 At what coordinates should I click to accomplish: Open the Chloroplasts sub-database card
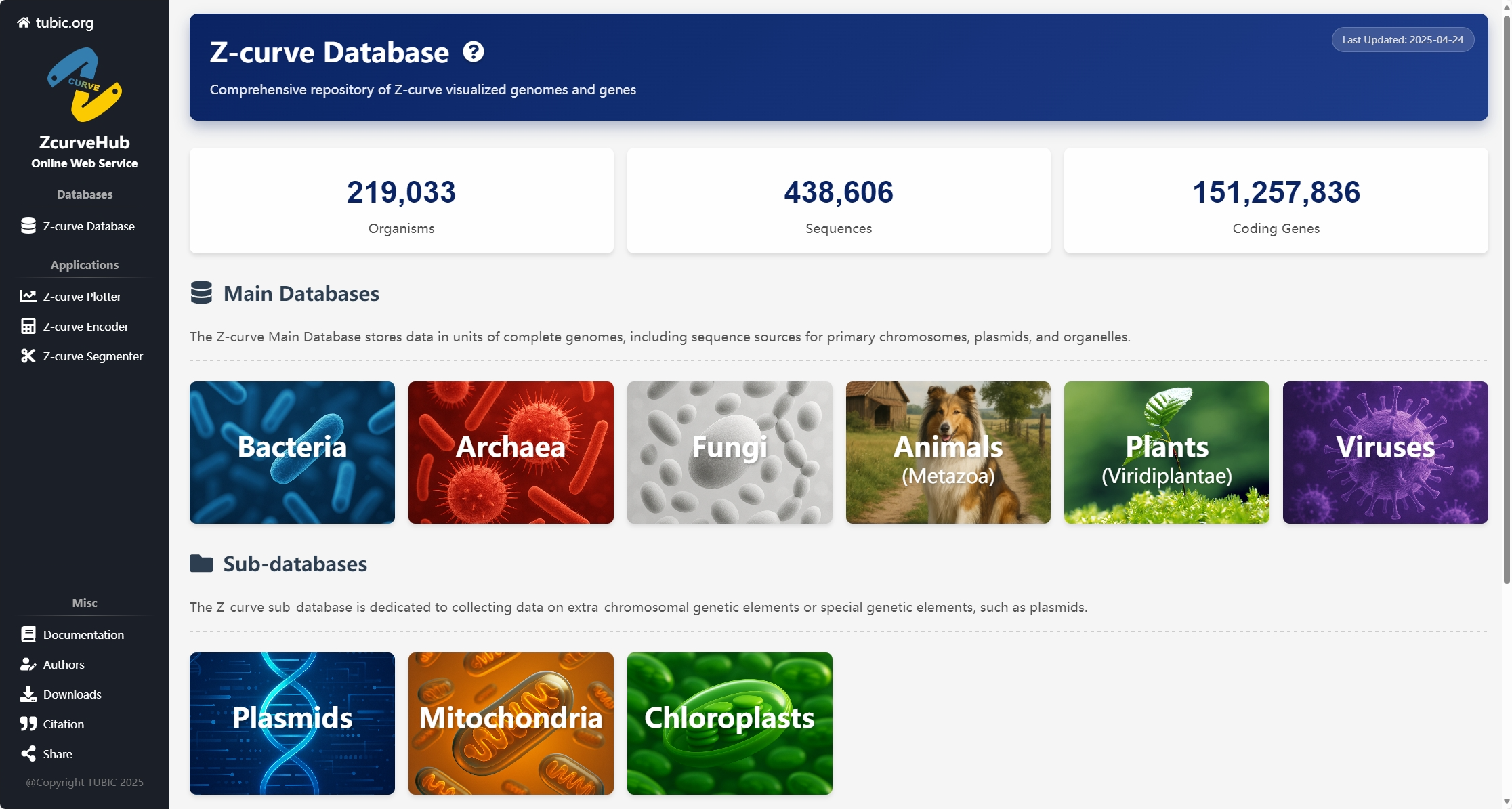click(730, 723)
